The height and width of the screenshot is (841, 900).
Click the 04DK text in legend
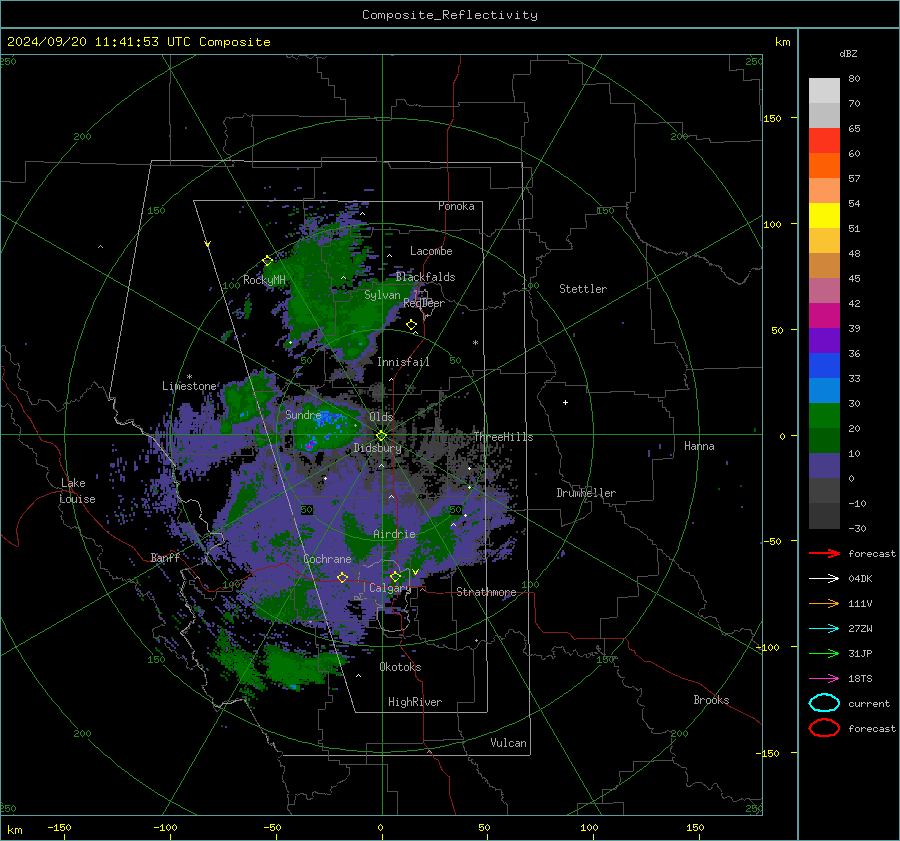[x=860, y=578]
